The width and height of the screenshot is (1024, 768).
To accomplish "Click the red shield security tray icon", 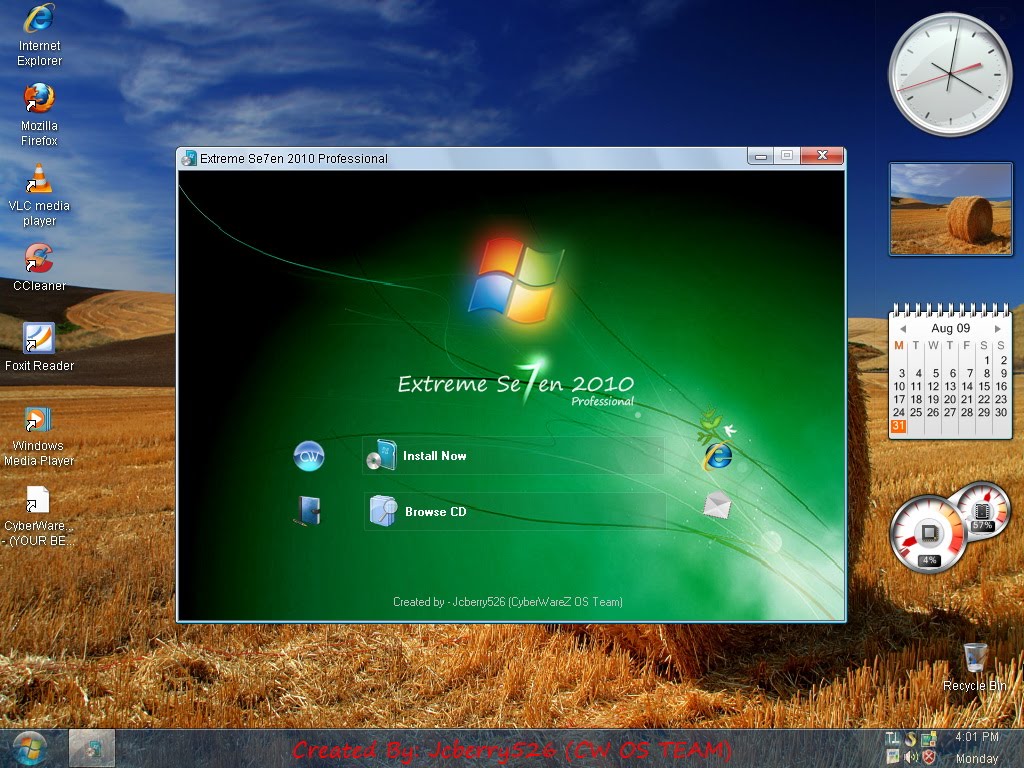I will coord(928,758).
